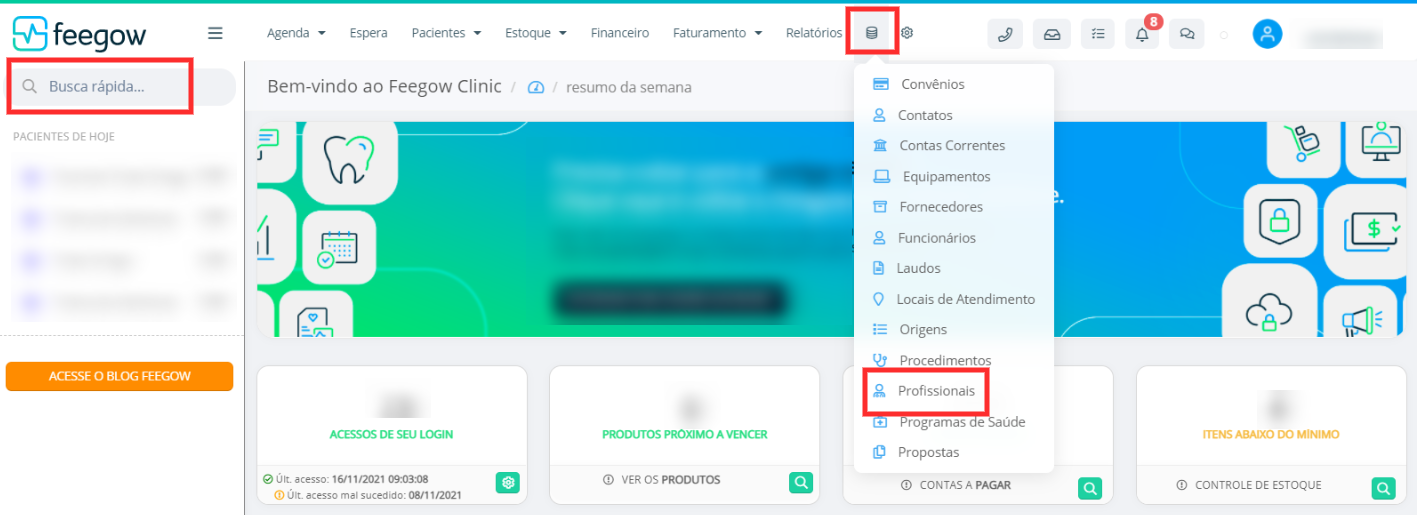
Task: Select Profissionais from the dropdown list
Action: click(925, 391)
